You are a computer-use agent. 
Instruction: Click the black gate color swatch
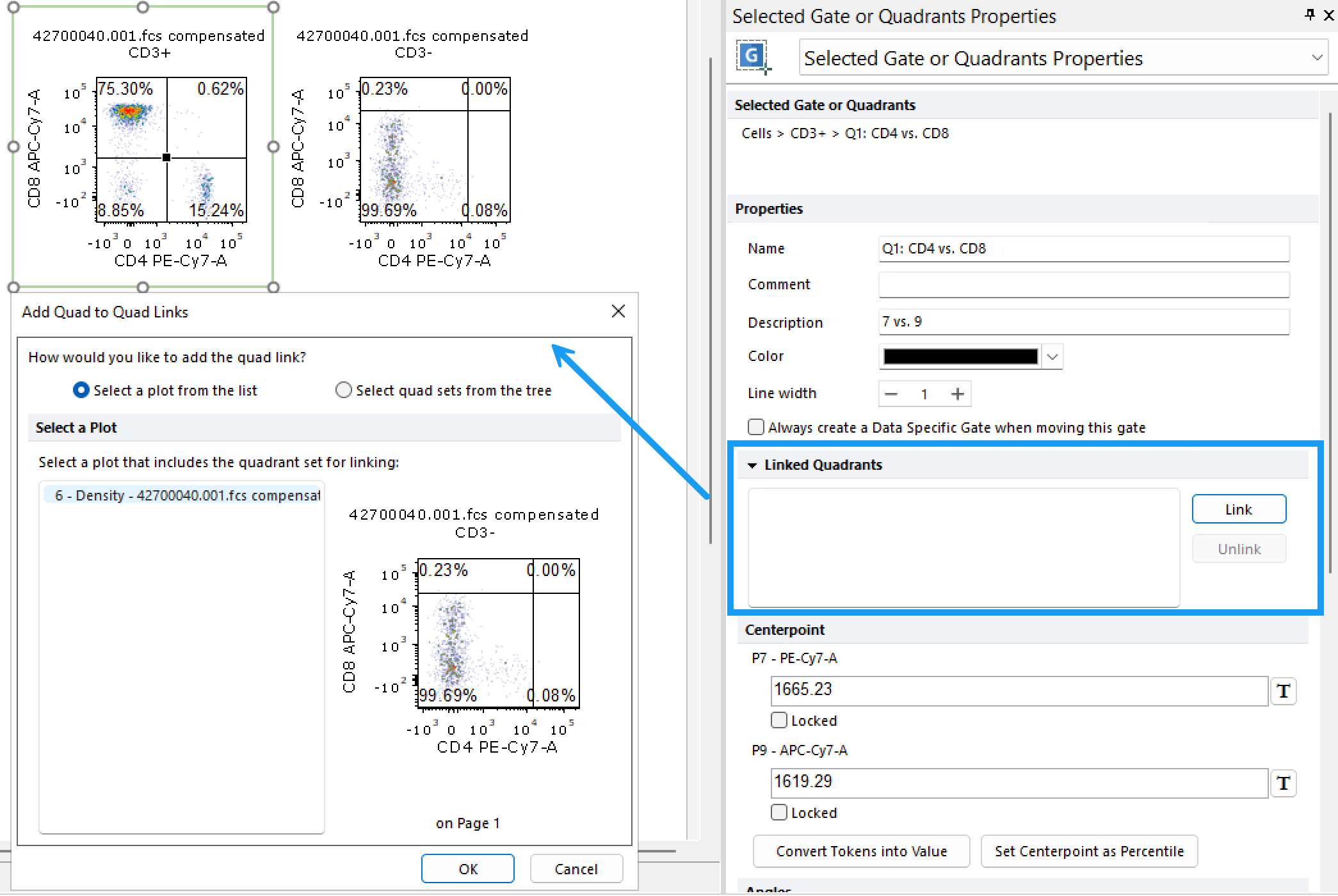tap(958, 356)
